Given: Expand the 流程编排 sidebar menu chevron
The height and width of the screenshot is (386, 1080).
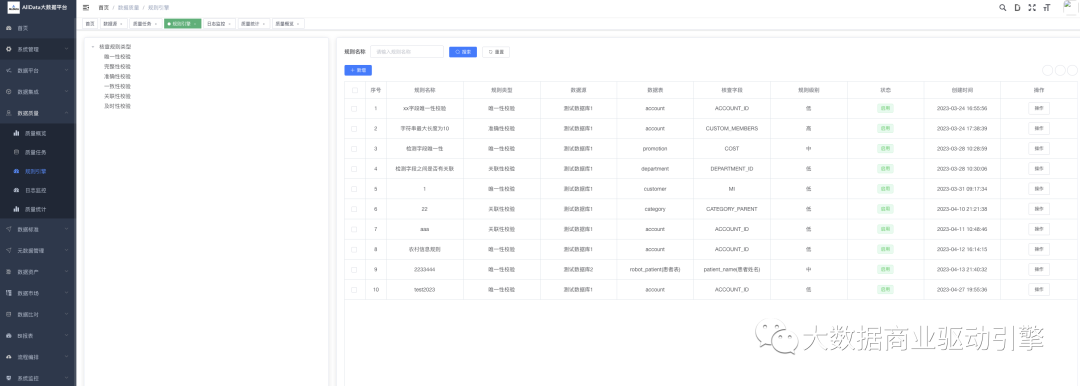Looking at the screenshot, I should [x=66, y=357].
